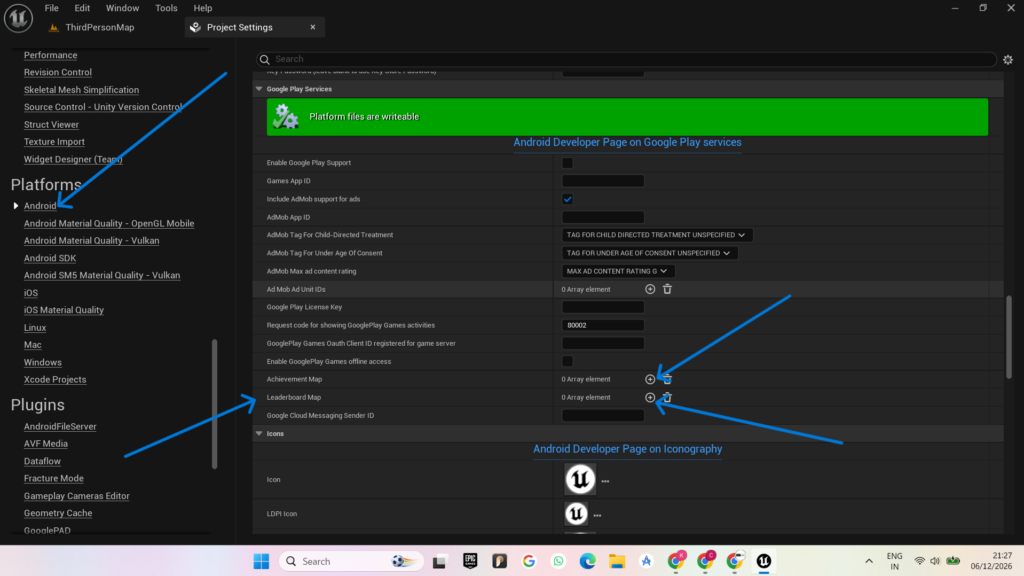Open the Windows Start menu

(261, 561)
